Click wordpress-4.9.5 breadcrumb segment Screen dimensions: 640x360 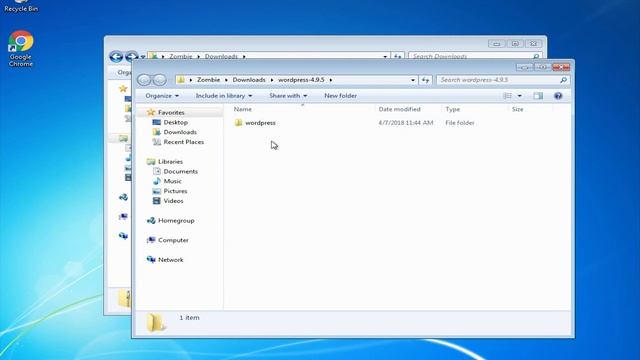coord(301,80)
